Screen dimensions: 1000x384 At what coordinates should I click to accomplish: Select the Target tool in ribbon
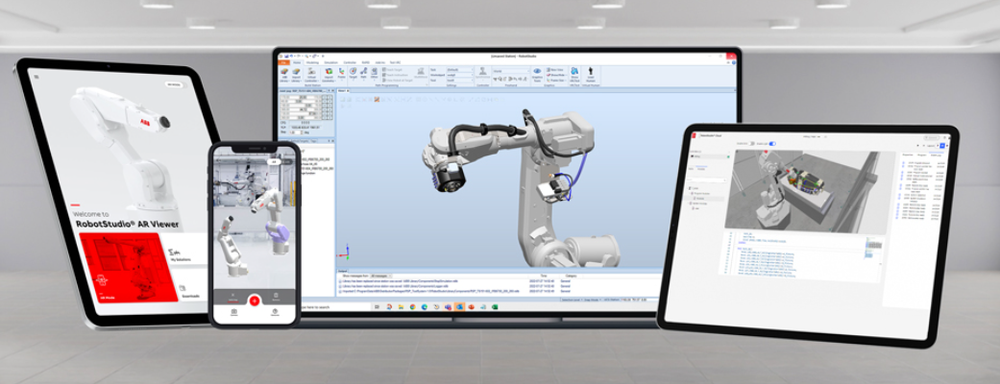[353, 73]
